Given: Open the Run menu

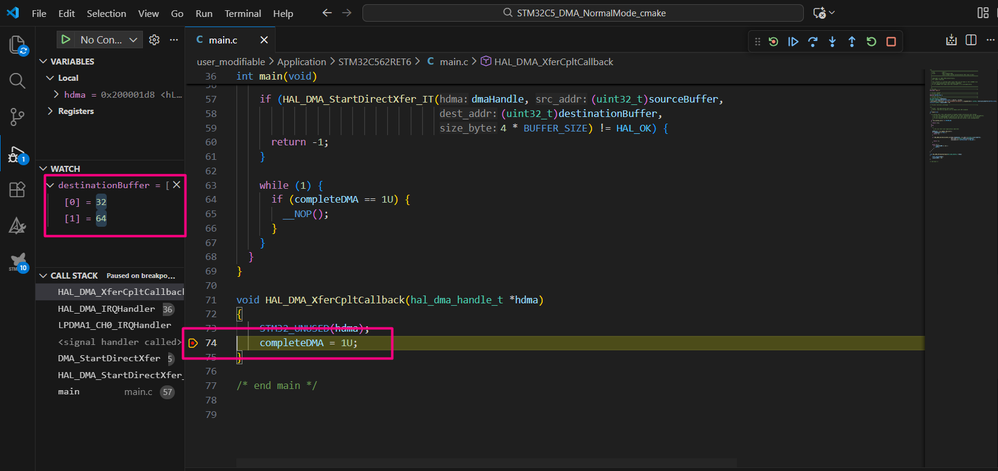Looking at the screenshot, I should click(204, 13).
